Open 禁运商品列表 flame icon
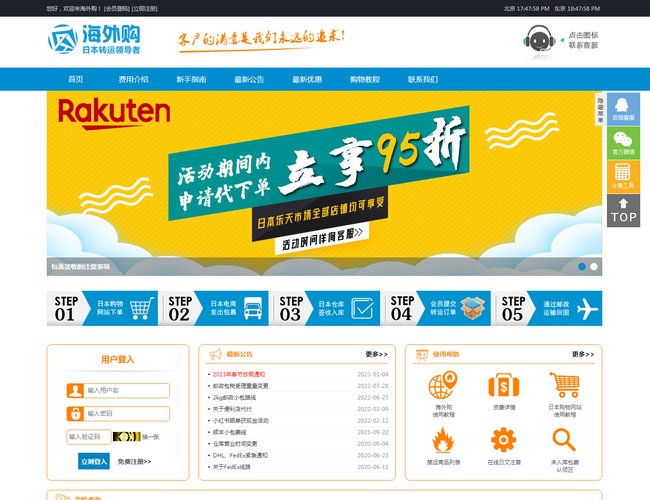 [x=442, y=447]
